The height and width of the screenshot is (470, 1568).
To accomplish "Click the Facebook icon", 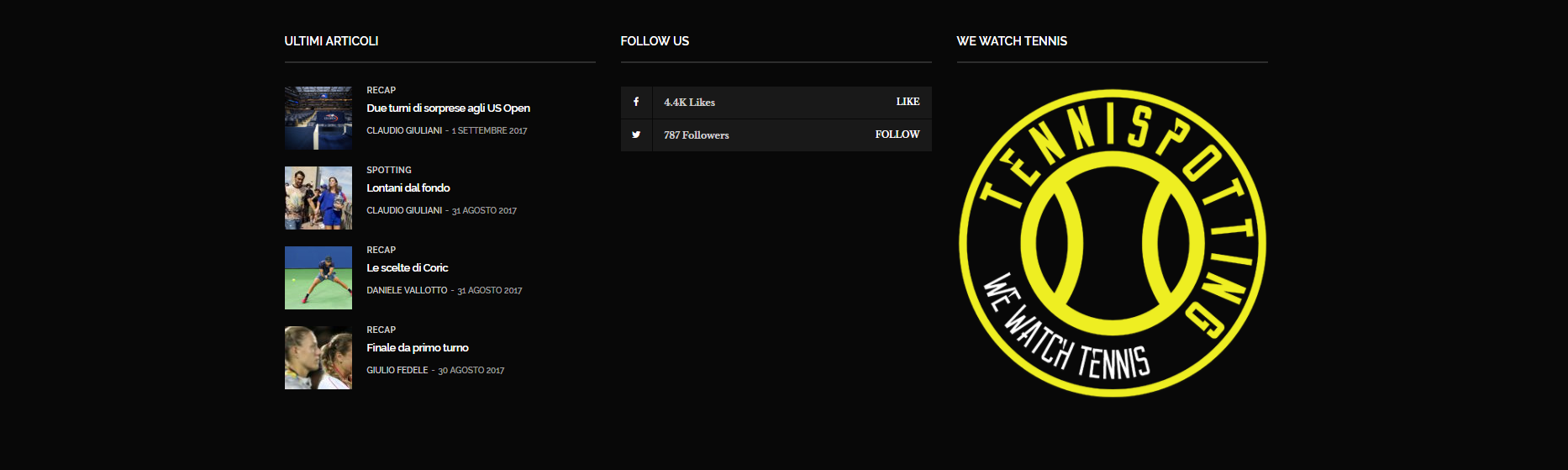I will click(636, 102).
